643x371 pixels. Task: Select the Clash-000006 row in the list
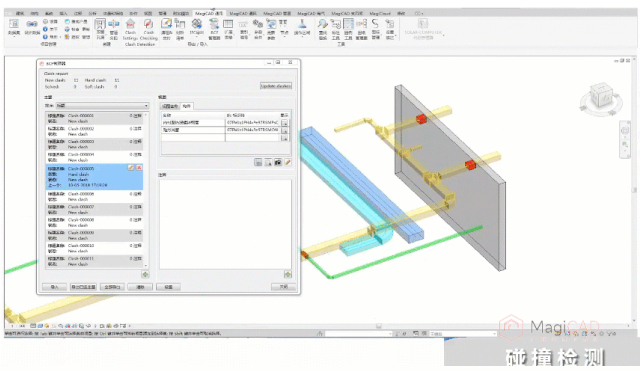click(x=95, y=196)
